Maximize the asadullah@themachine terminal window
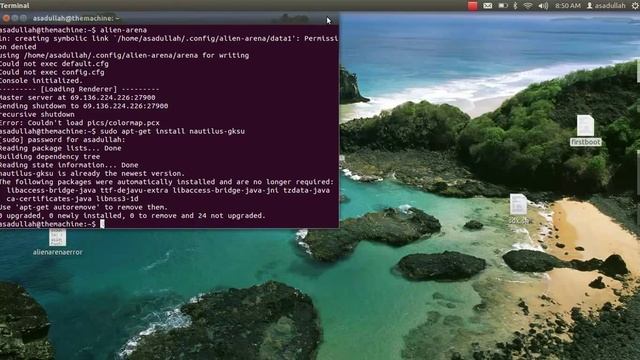The height and width of the screenshot is (360, 640). (23, 18)
